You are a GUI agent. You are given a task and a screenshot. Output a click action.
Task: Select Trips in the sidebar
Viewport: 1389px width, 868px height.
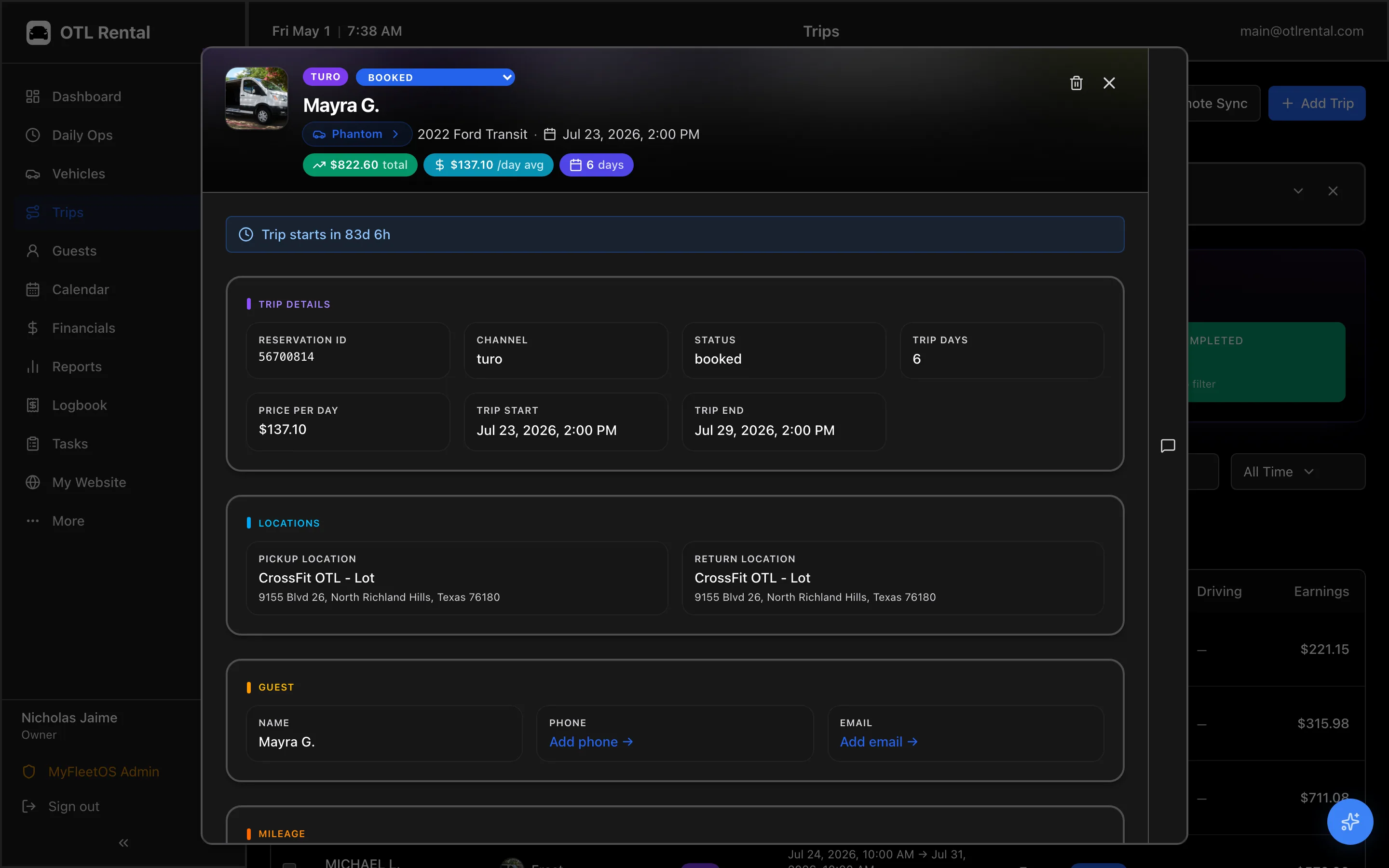point(68,212)
